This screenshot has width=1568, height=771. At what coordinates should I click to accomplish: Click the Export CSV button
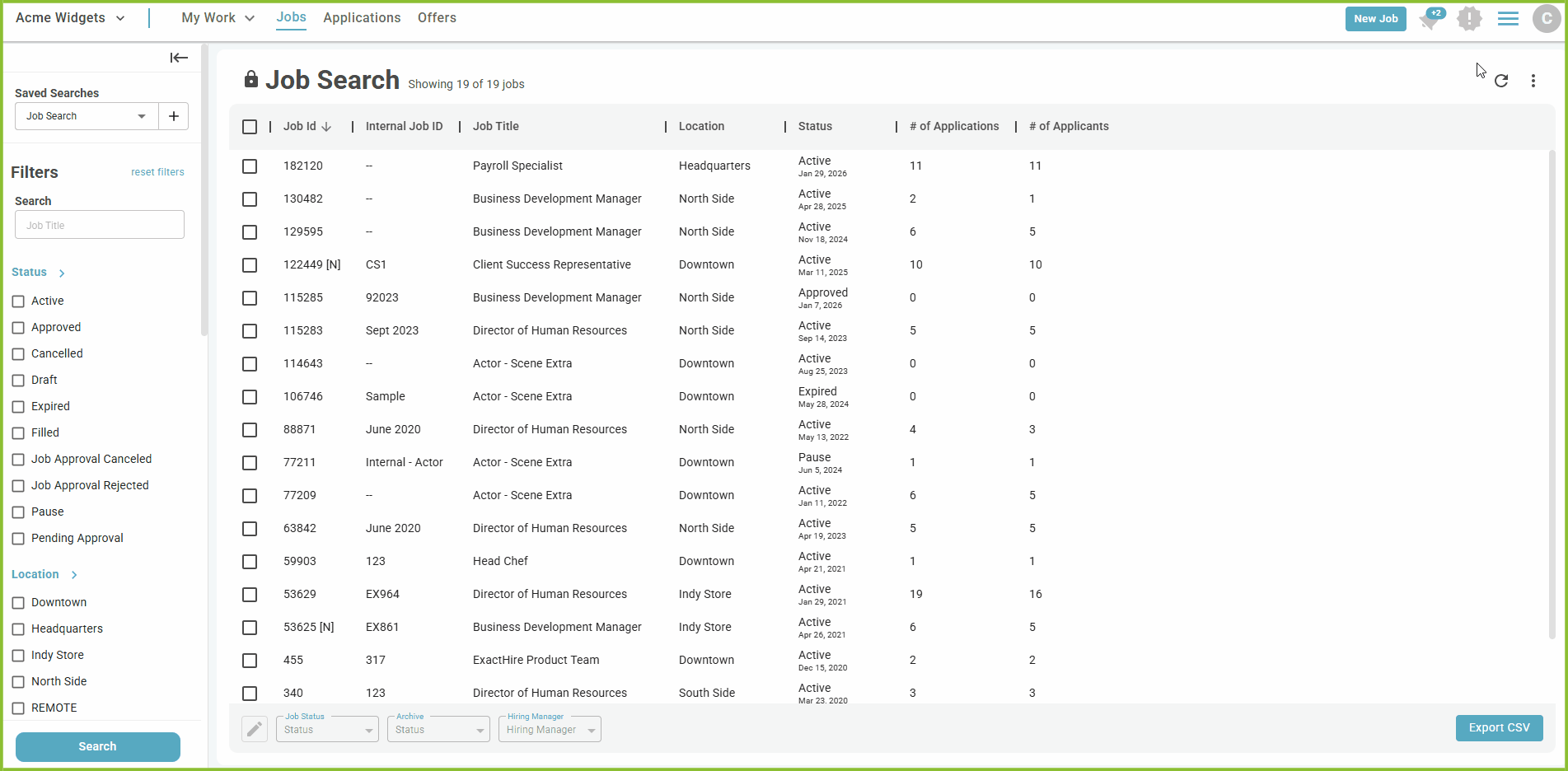(x=1498, y=728)
